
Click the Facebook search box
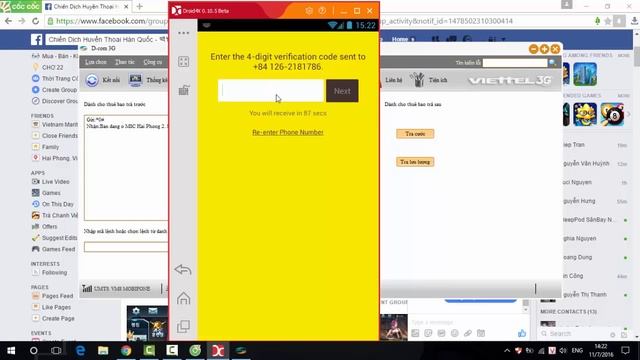[107, 40]
